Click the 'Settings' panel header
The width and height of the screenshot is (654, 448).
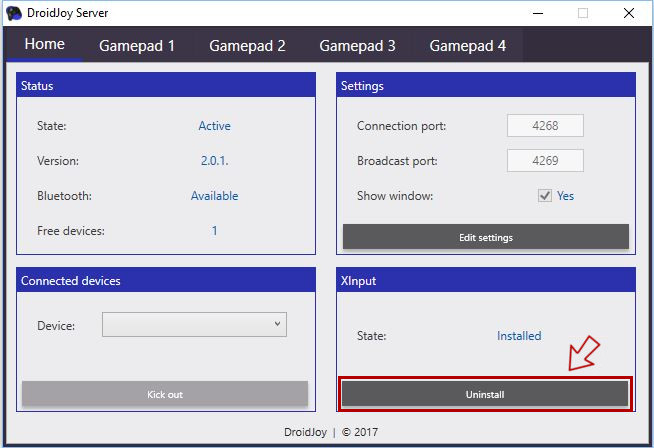coord(486,86)
